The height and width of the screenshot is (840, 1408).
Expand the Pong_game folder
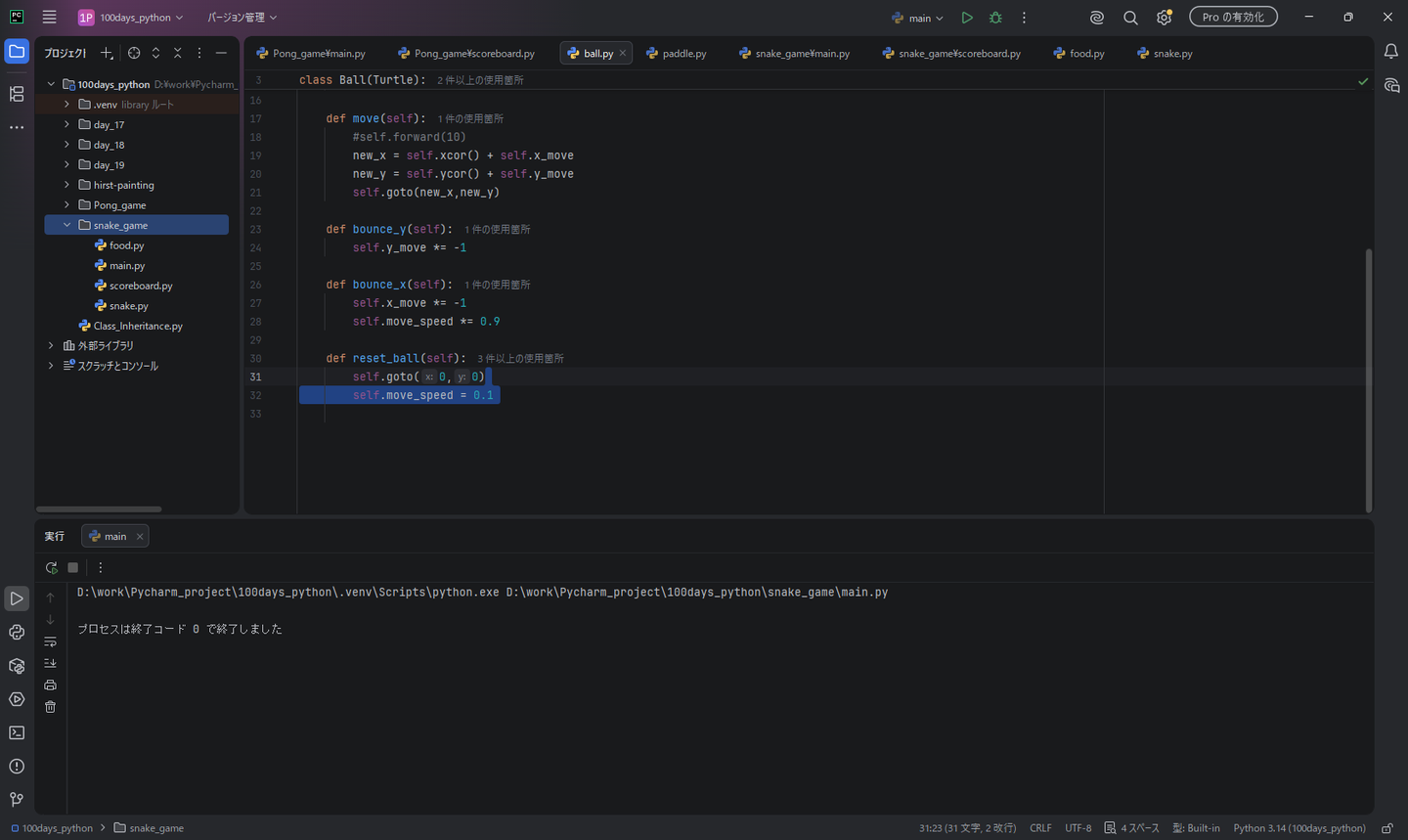pos(66,205)
